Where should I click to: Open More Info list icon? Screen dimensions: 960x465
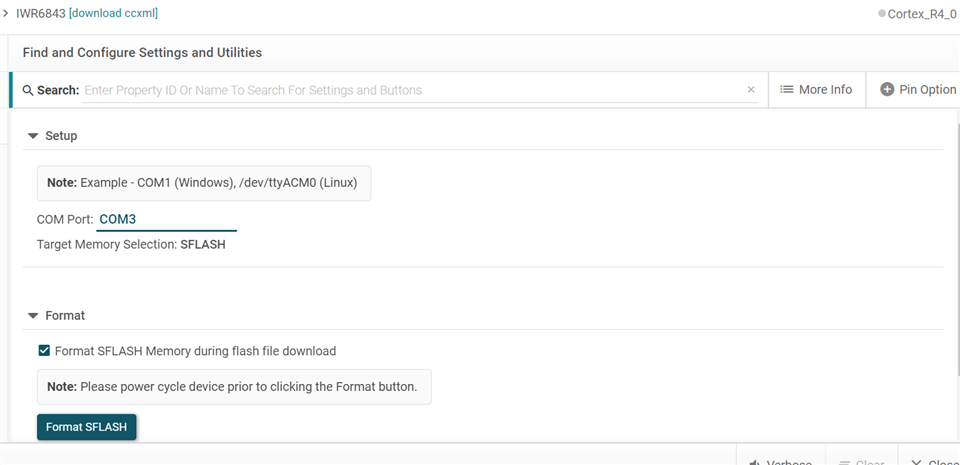(x=787, y=90)
